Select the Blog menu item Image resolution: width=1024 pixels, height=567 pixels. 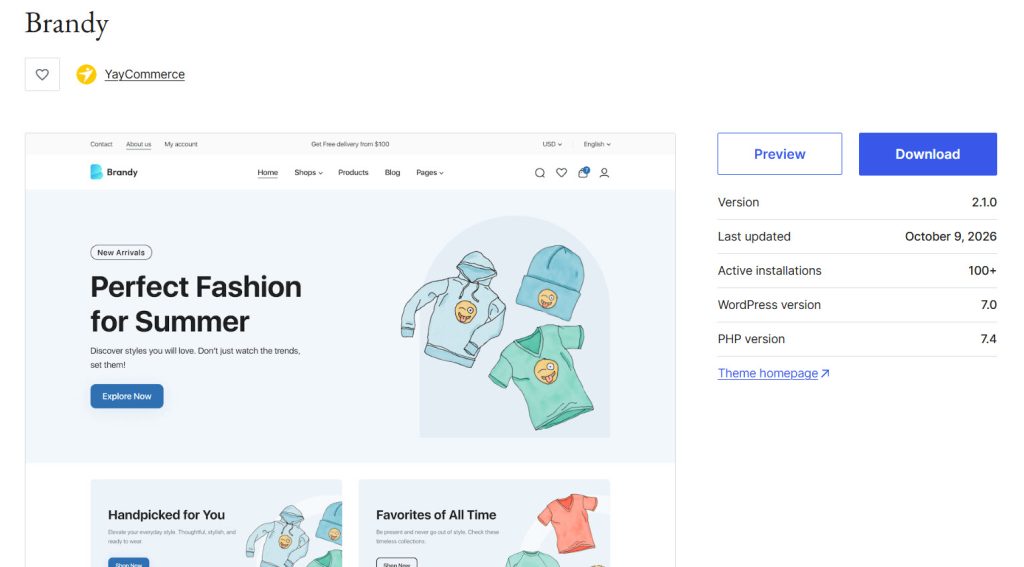tap(392, 172)
